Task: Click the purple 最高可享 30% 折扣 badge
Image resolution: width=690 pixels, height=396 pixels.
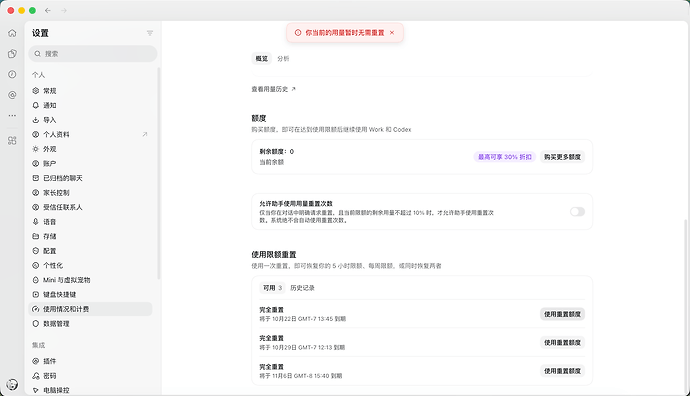Action: [505, 157]
